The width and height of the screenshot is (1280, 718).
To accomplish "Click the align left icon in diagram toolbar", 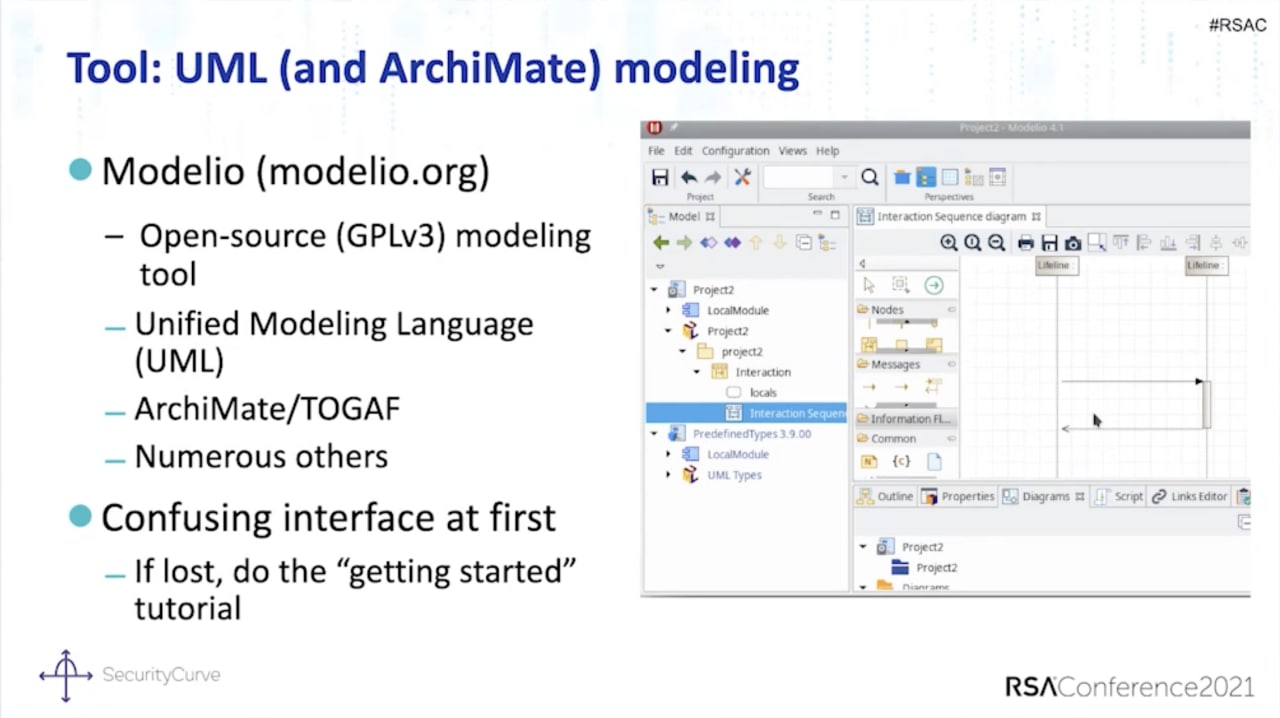I will pyautogui.click(x=1144, y=243).
